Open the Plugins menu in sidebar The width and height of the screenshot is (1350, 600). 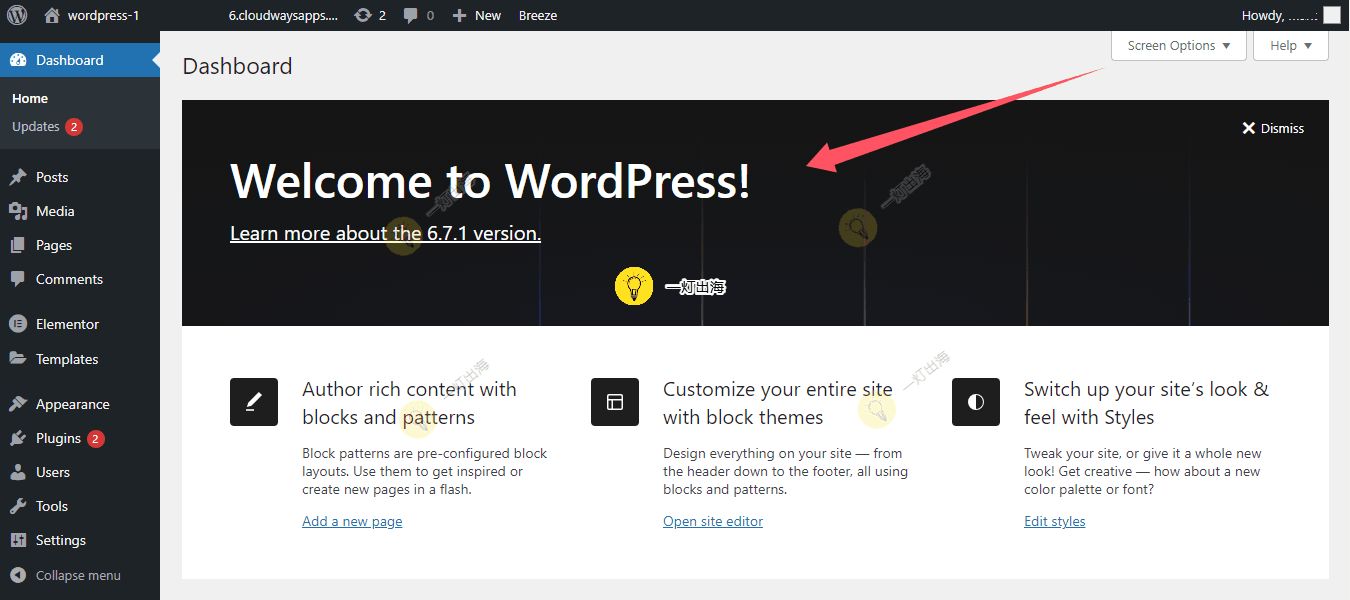coord(58,438)
